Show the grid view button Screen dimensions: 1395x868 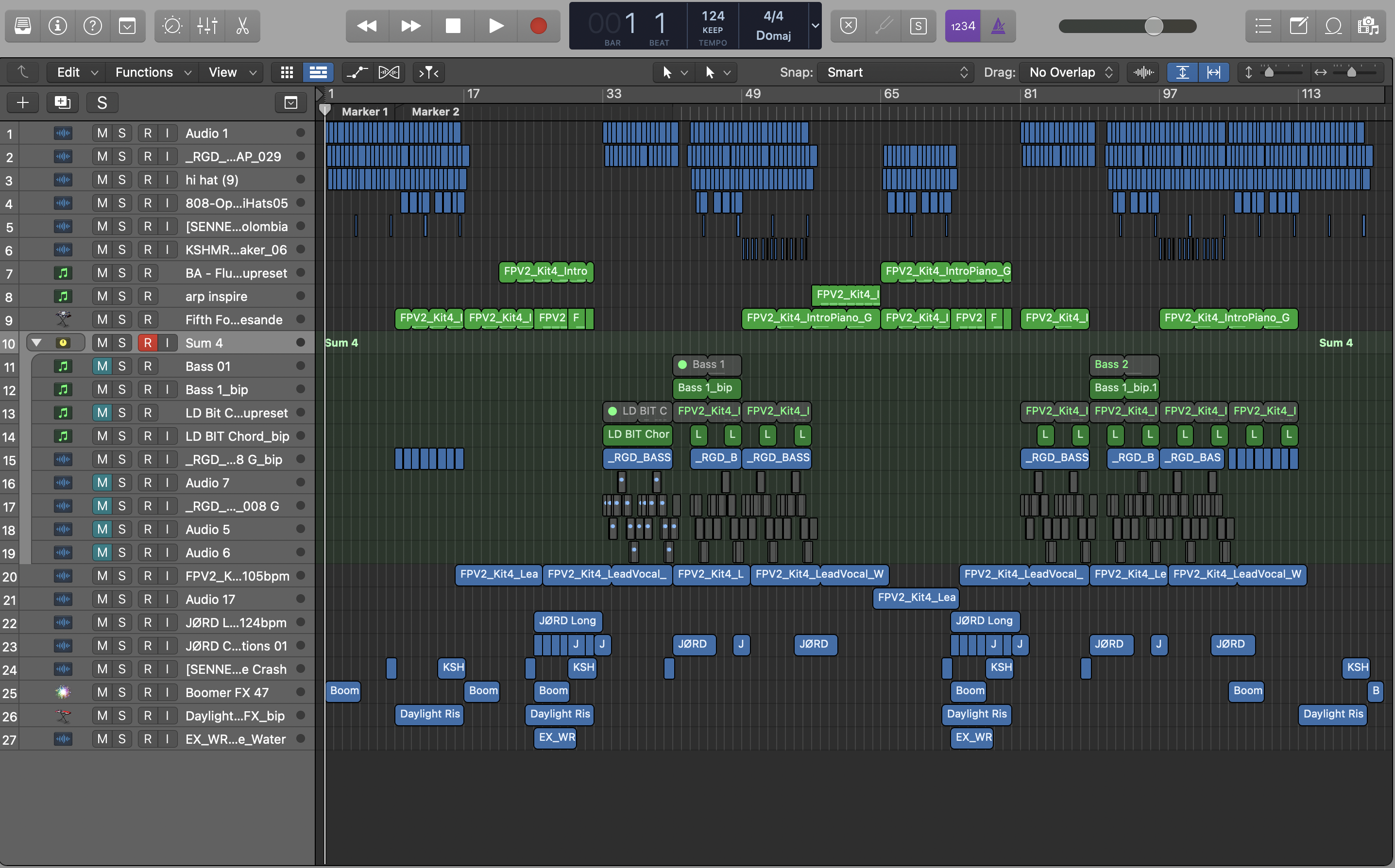point(287,72)
